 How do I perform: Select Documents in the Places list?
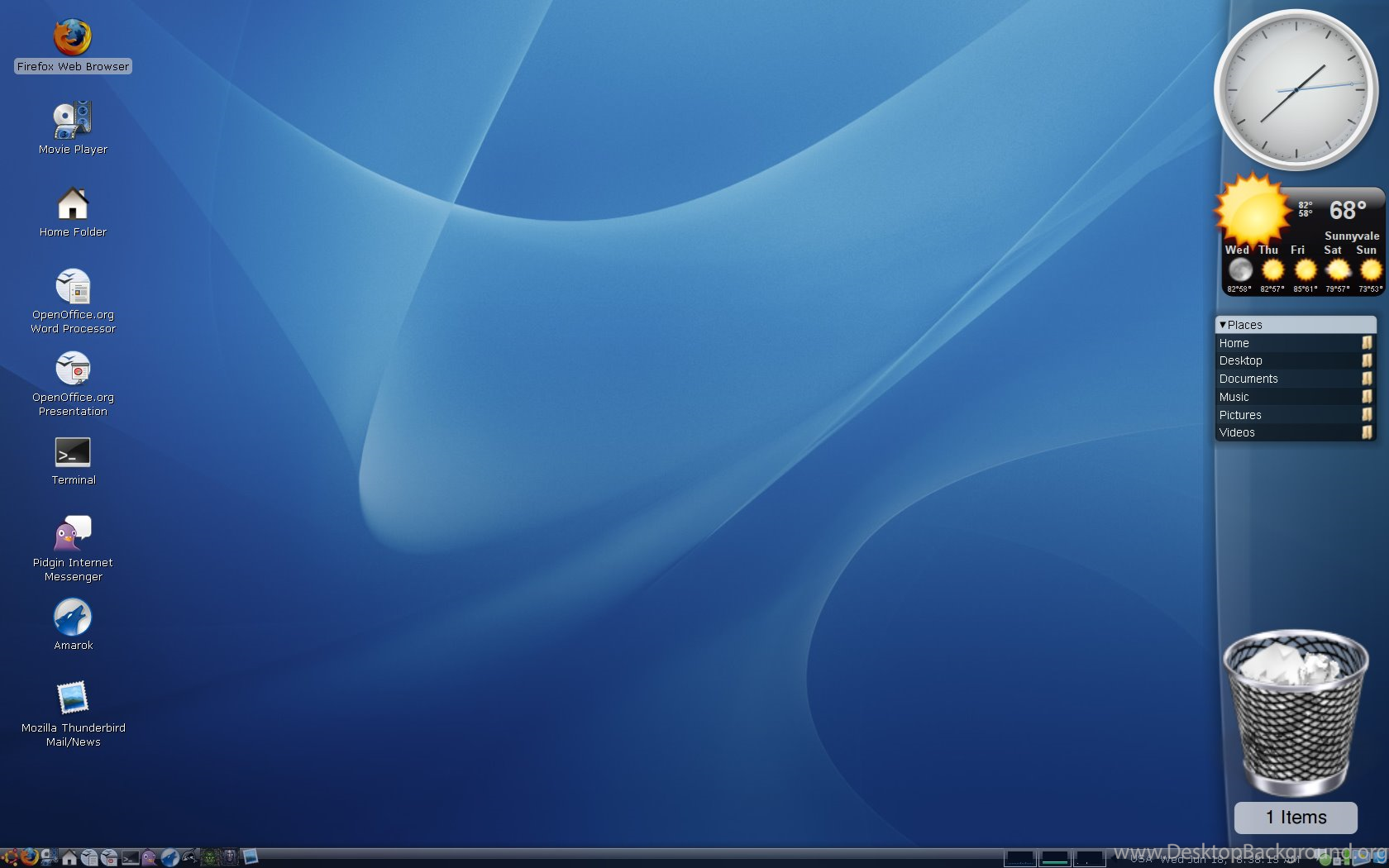1248,379
